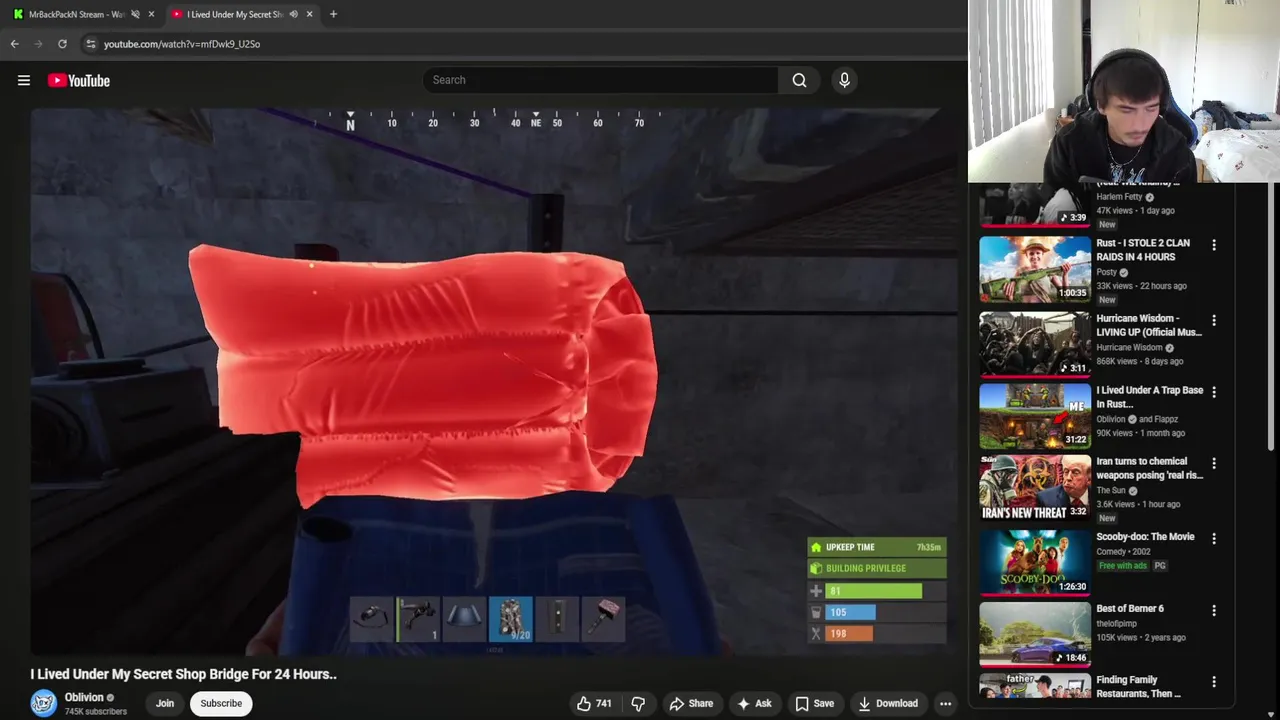Screen dimensions: 1280x720
Task: Open the Oblivion channel name link
Action: coord(84,697)
